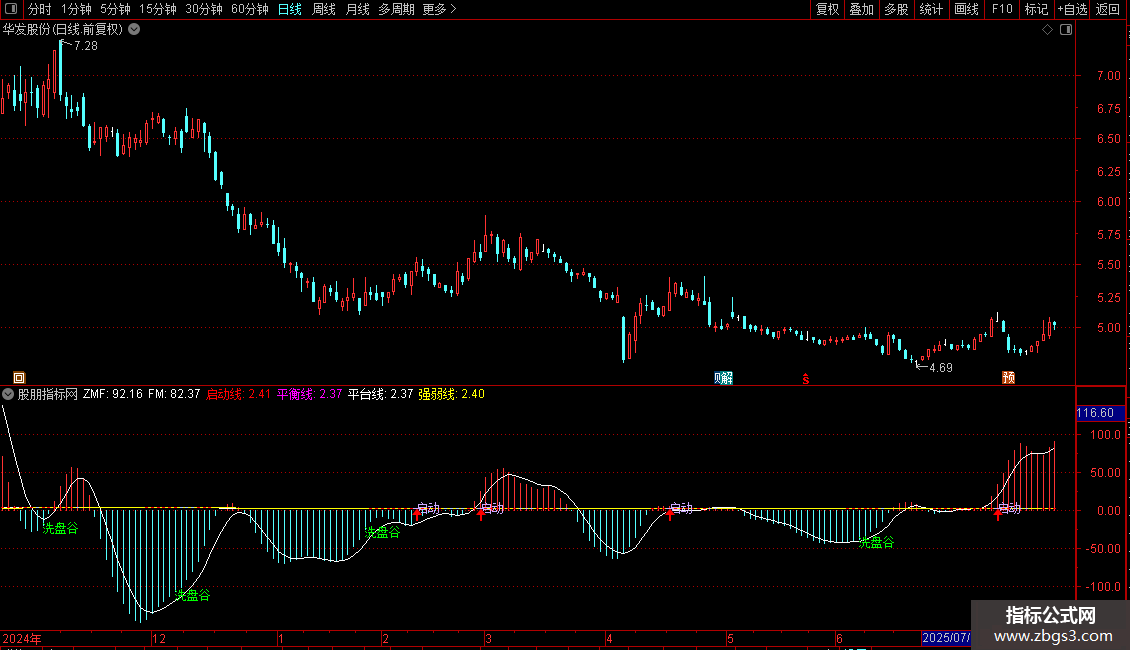Toggle the right side panel icon

click(x=1067, y=30)
